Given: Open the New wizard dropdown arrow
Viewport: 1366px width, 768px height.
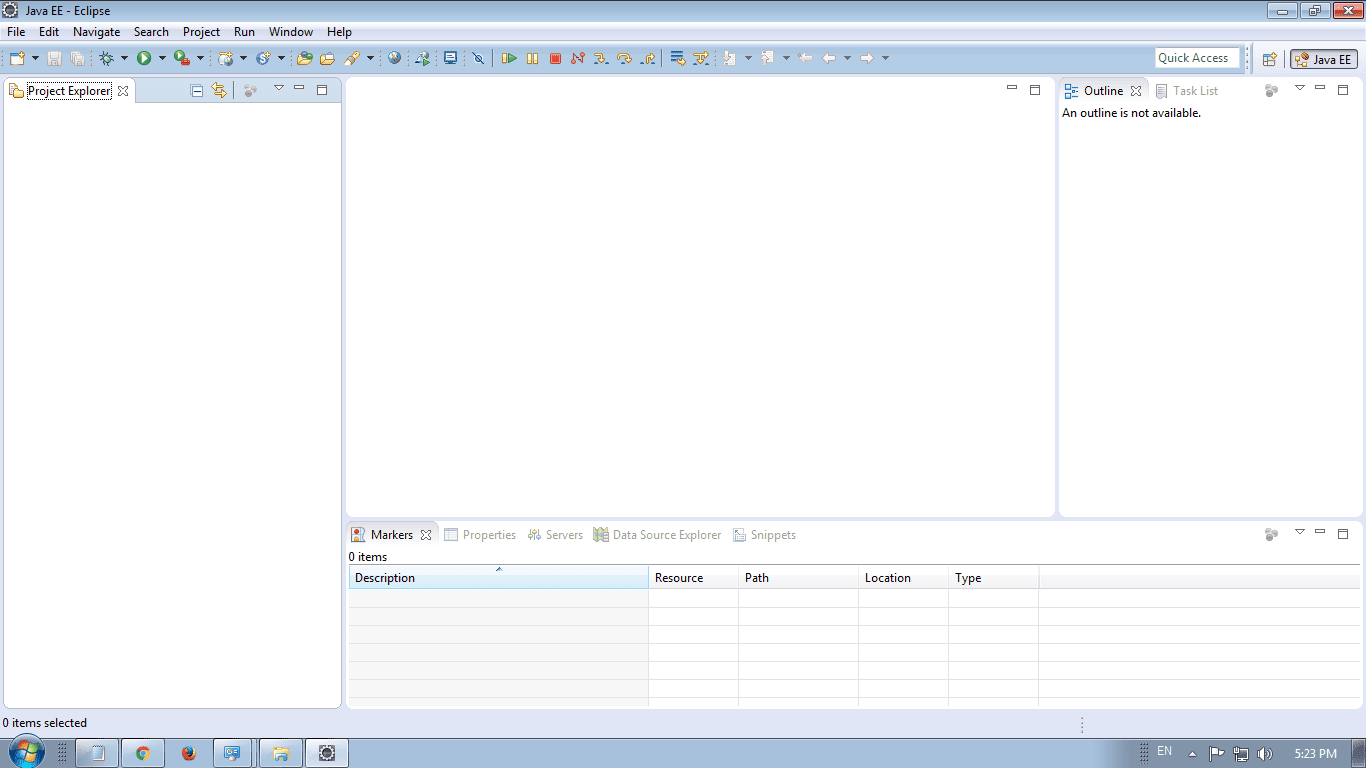Looking at the screenshot, I should click(x=35, y=58).
